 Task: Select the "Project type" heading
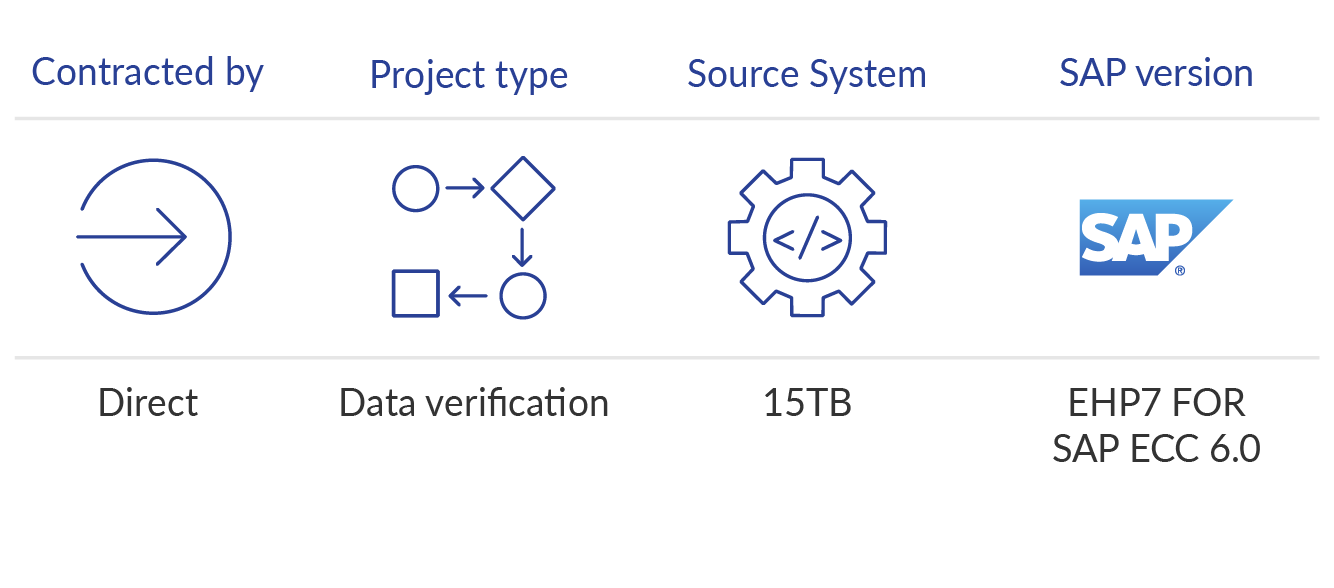click(x=468, y=75)
